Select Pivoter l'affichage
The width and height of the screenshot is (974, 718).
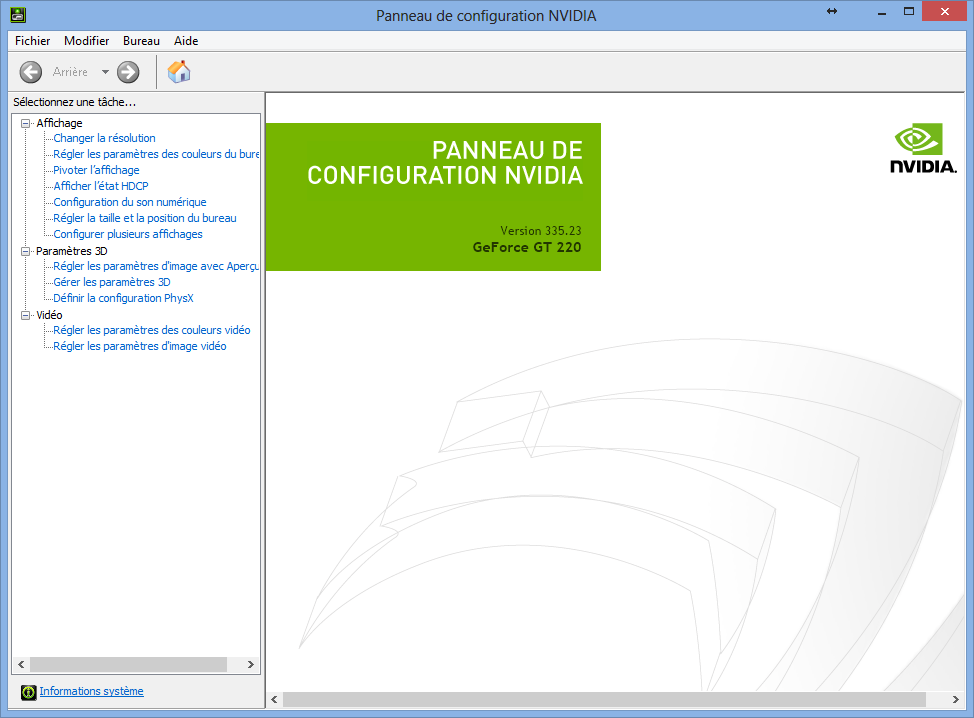tap(96, 170)
